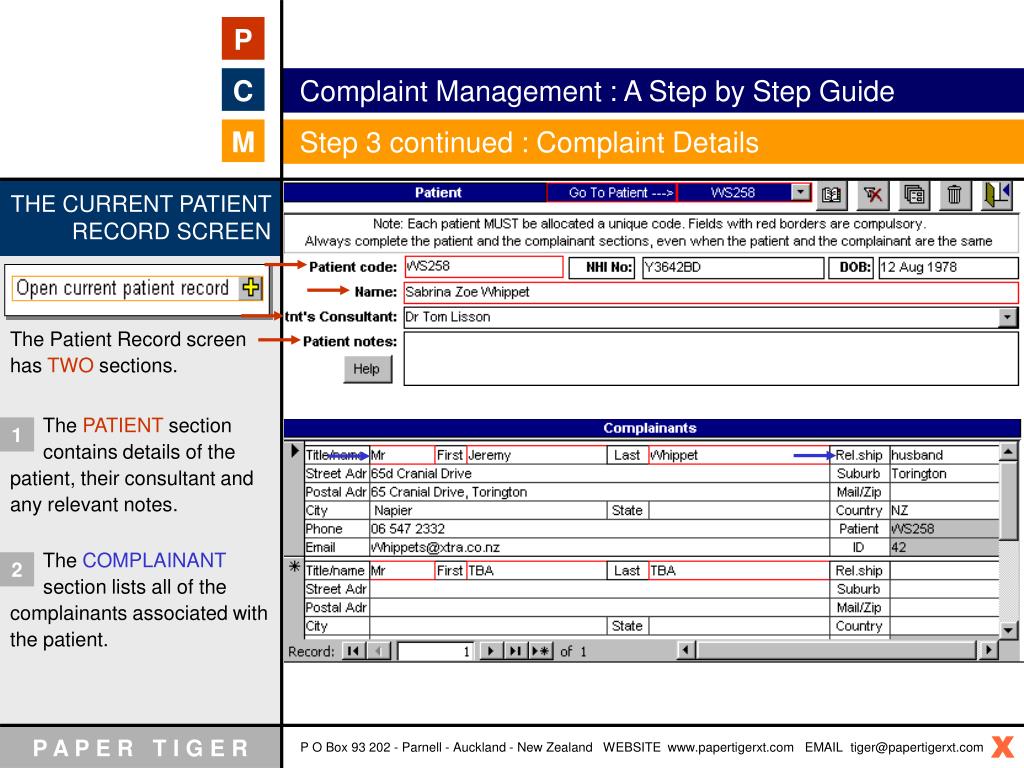Viewport: 1024px width, 768px height.
Task: Click the trash can delete icon
Action: pos(954,195)
